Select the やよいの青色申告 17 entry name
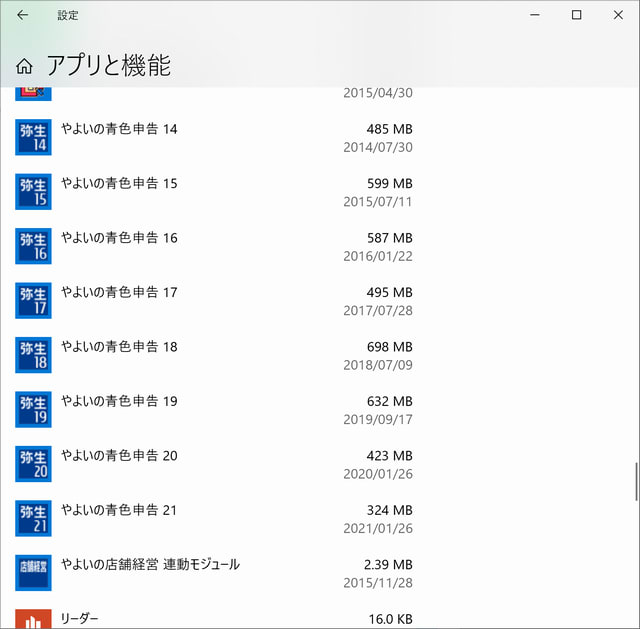 click(x=119, y=292)
